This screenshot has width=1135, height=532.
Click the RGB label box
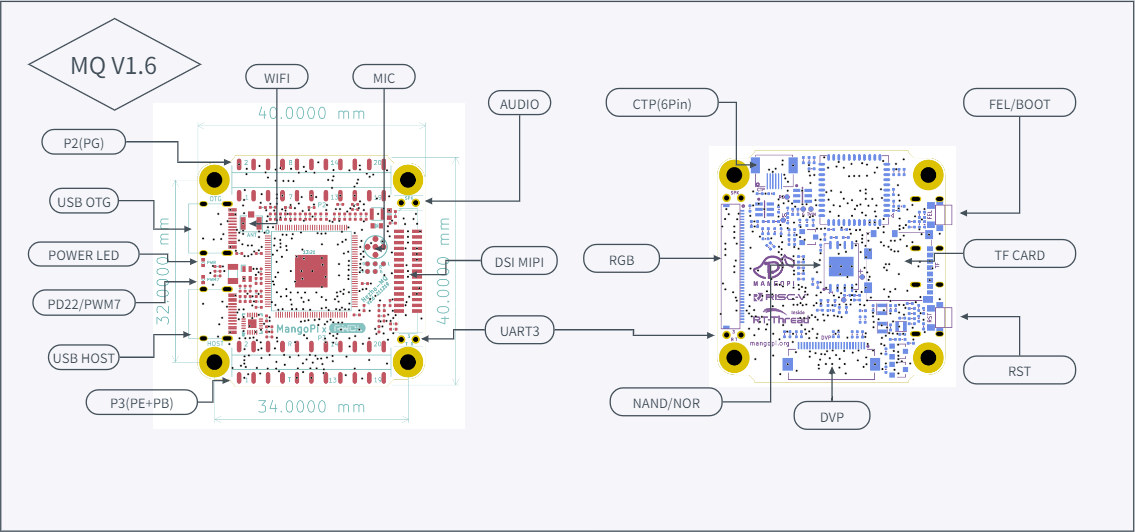tap(621, 258)
